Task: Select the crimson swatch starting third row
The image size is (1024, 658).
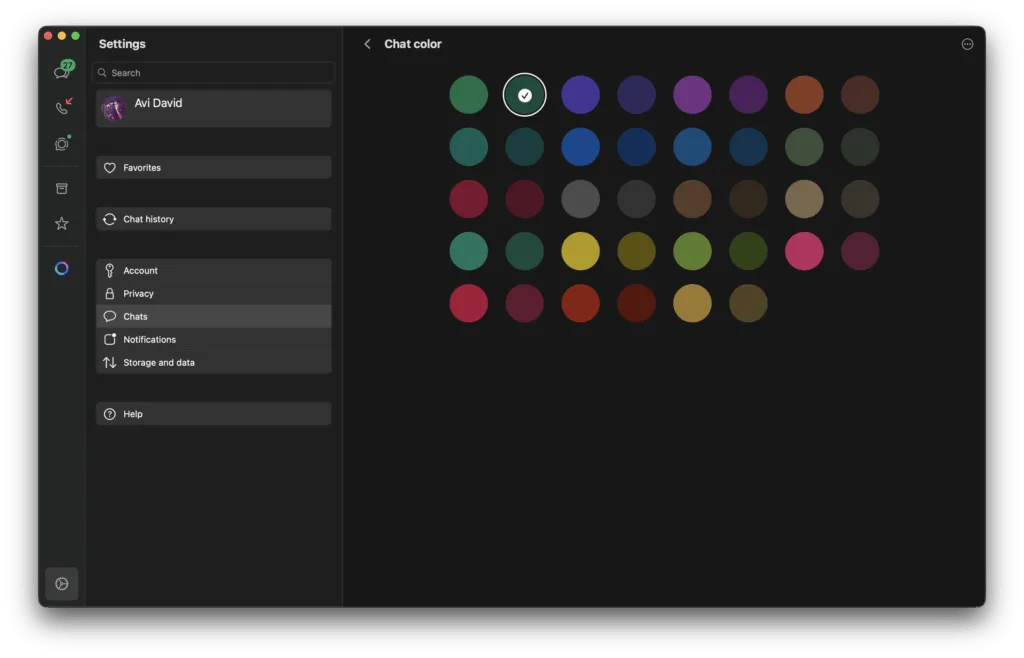Action: click(x=468, y=199)
